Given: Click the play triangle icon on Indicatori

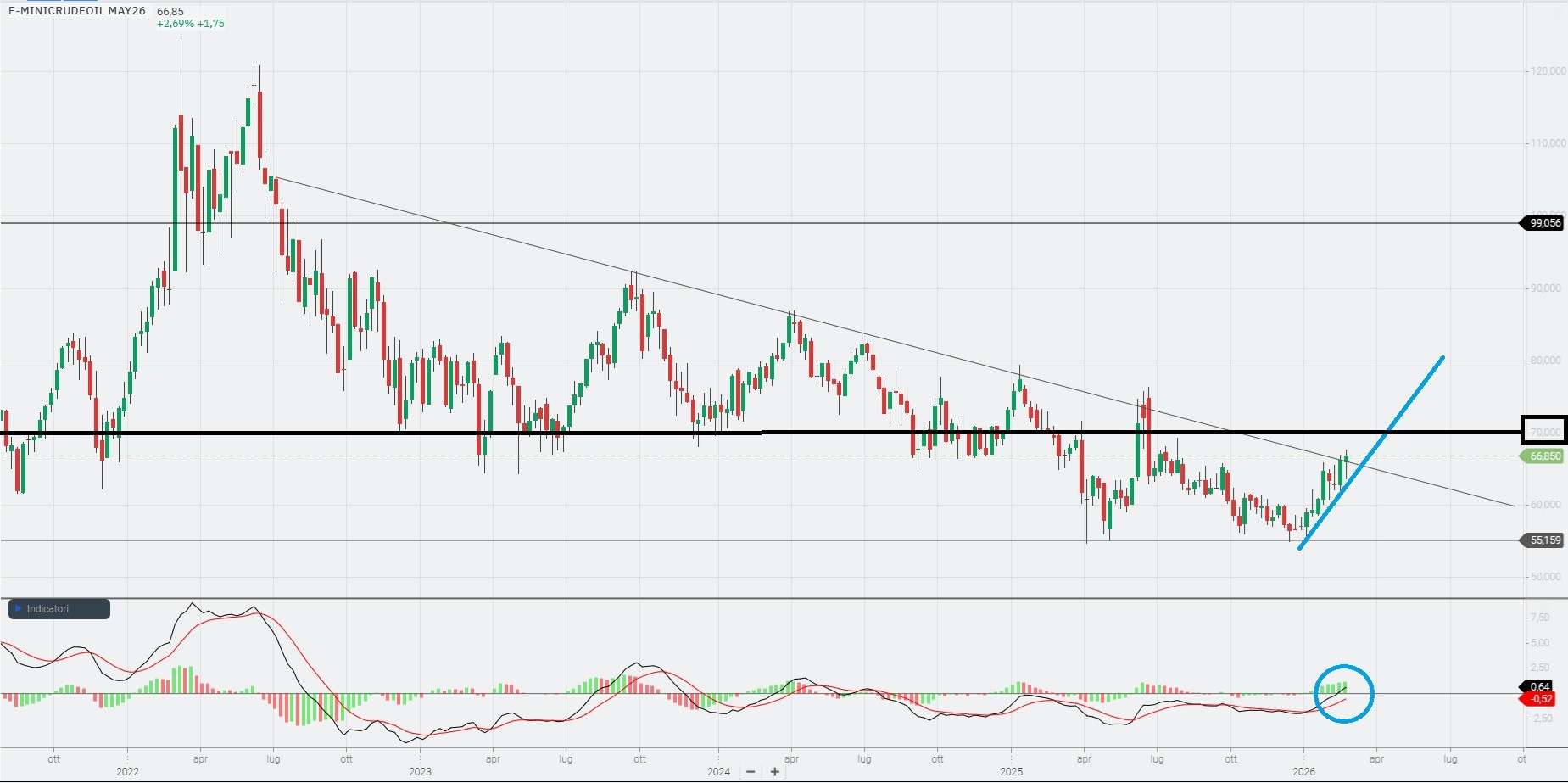Looking at the screenshot, I should point(19,609).
